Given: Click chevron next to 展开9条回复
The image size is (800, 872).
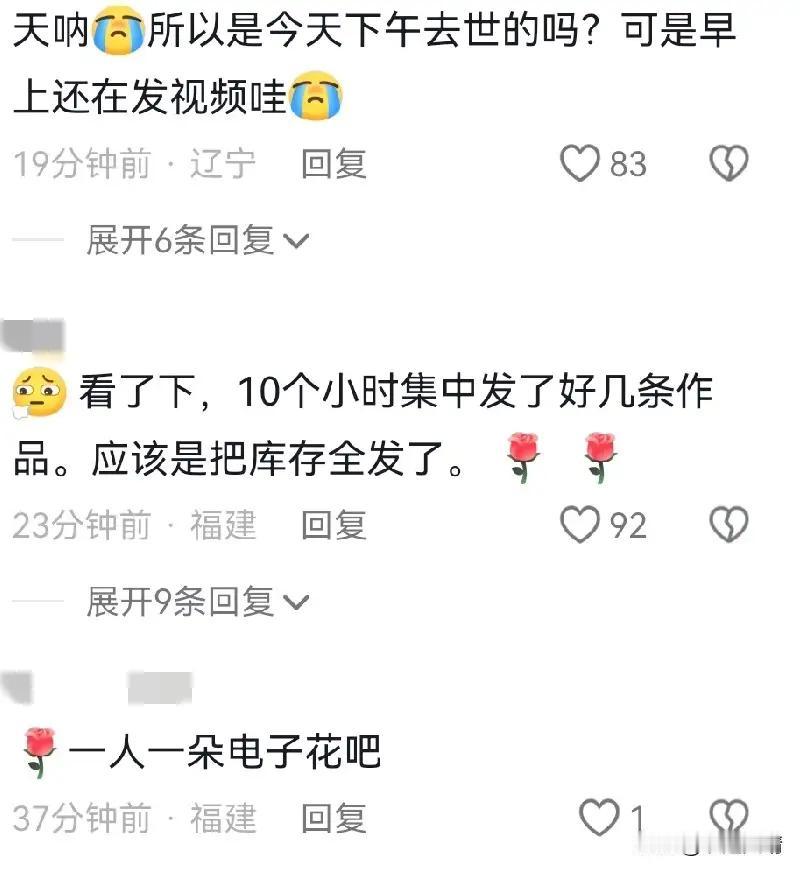Looking at the screenshot, I should click(x=296, y=602).
